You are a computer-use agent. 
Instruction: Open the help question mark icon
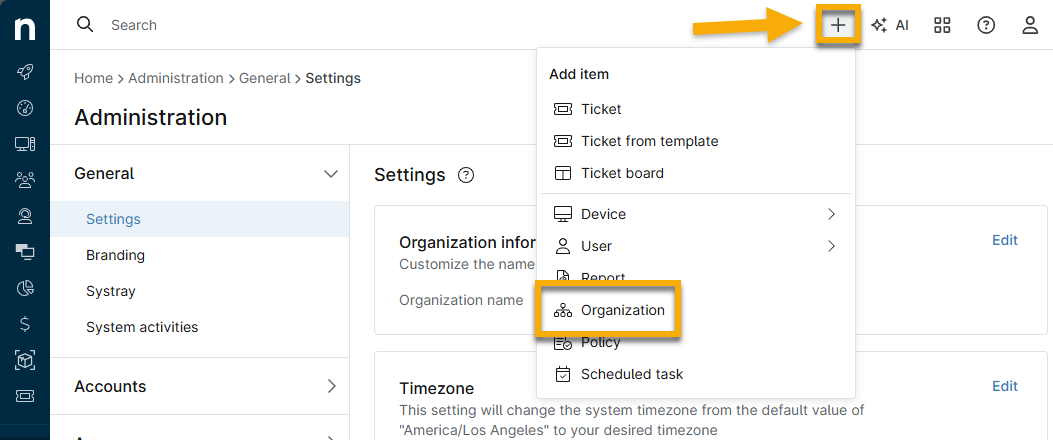coord(986,26)
